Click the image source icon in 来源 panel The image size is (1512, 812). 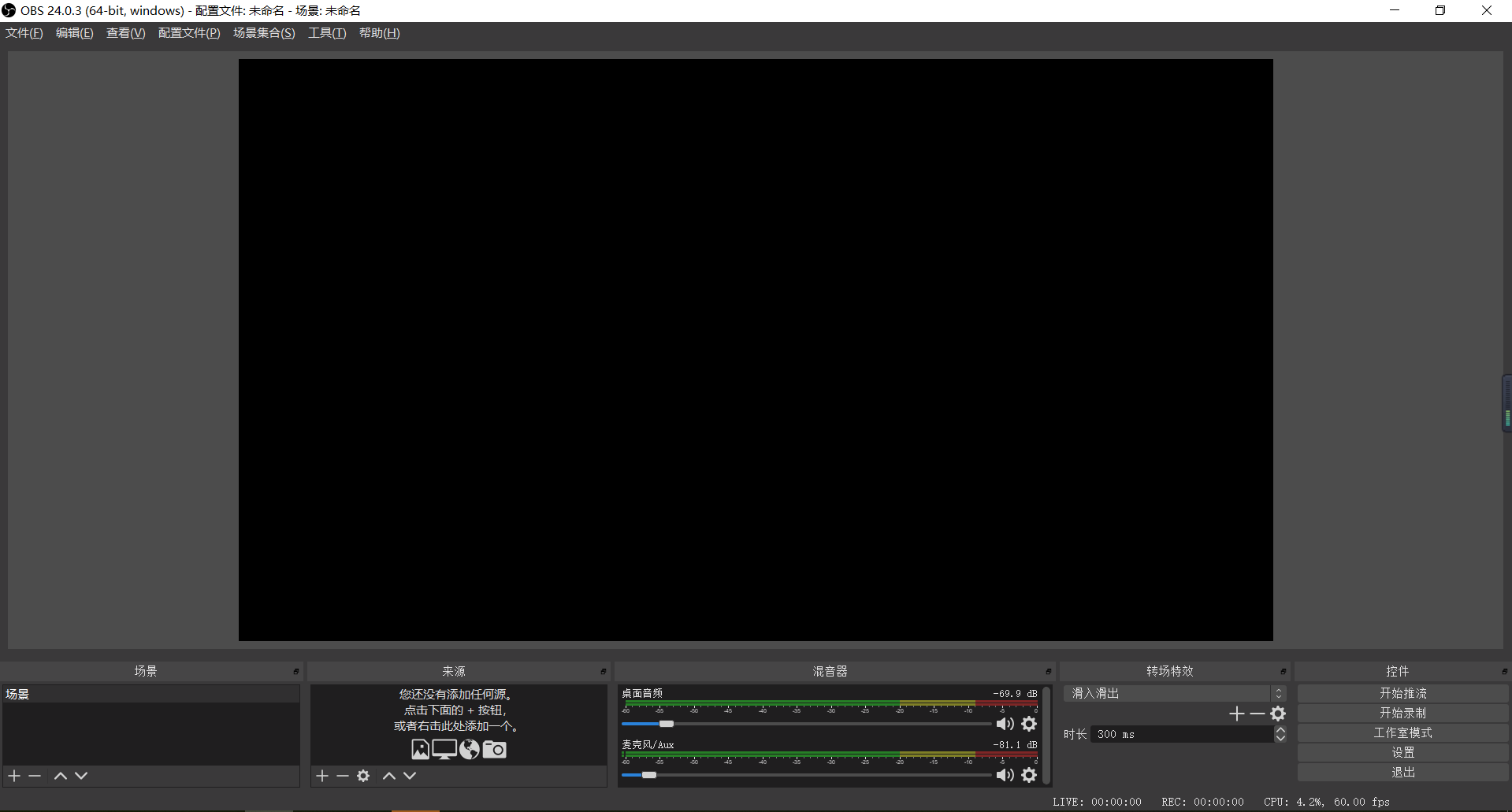[421, 750]
